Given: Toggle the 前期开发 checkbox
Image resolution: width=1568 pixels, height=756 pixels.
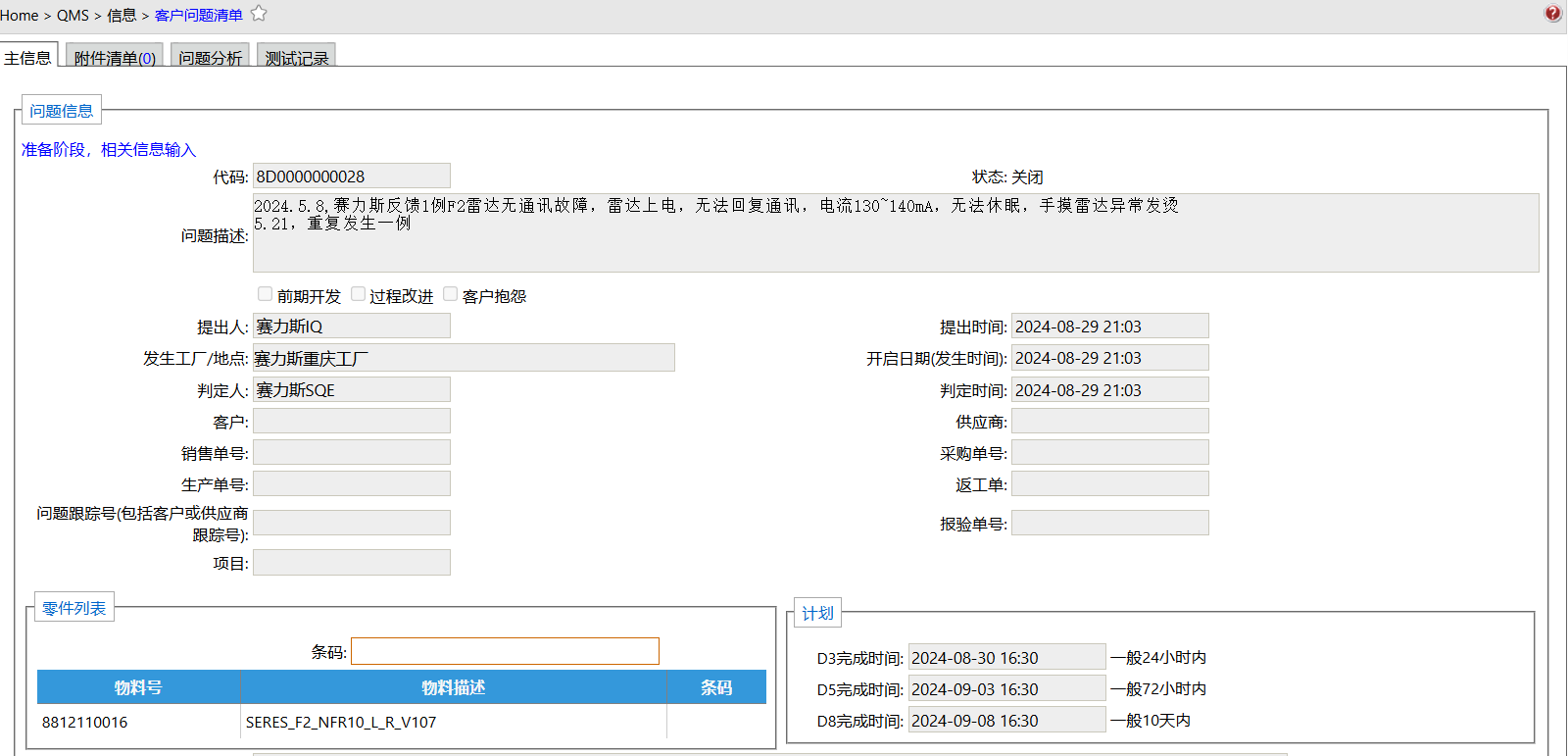Looking at the screenshot, I should (265, 294).
